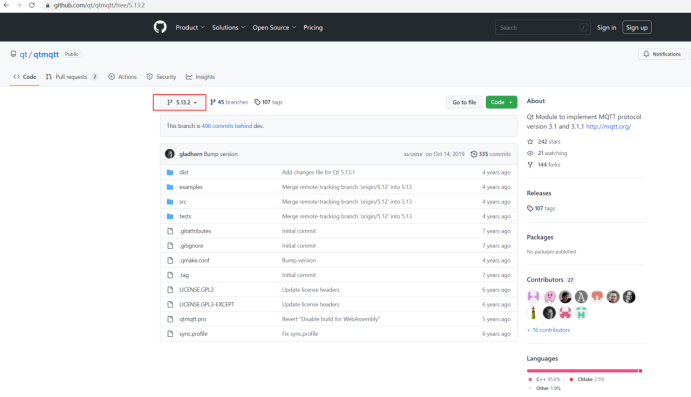Open the LICENSE.GPL3 file name
691x397 pixels.
197,290
